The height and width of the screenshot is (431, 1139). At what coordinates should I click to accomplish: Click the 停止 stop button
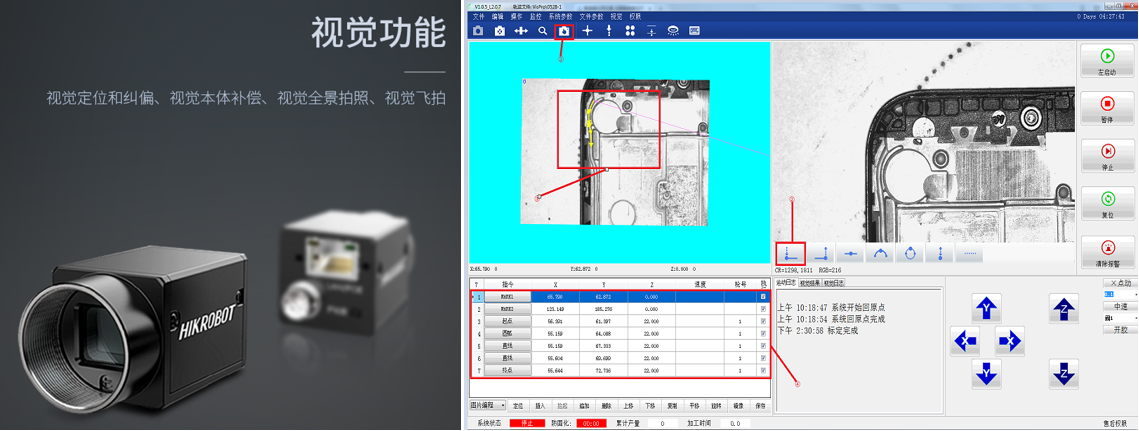(x=1107, y=156)
